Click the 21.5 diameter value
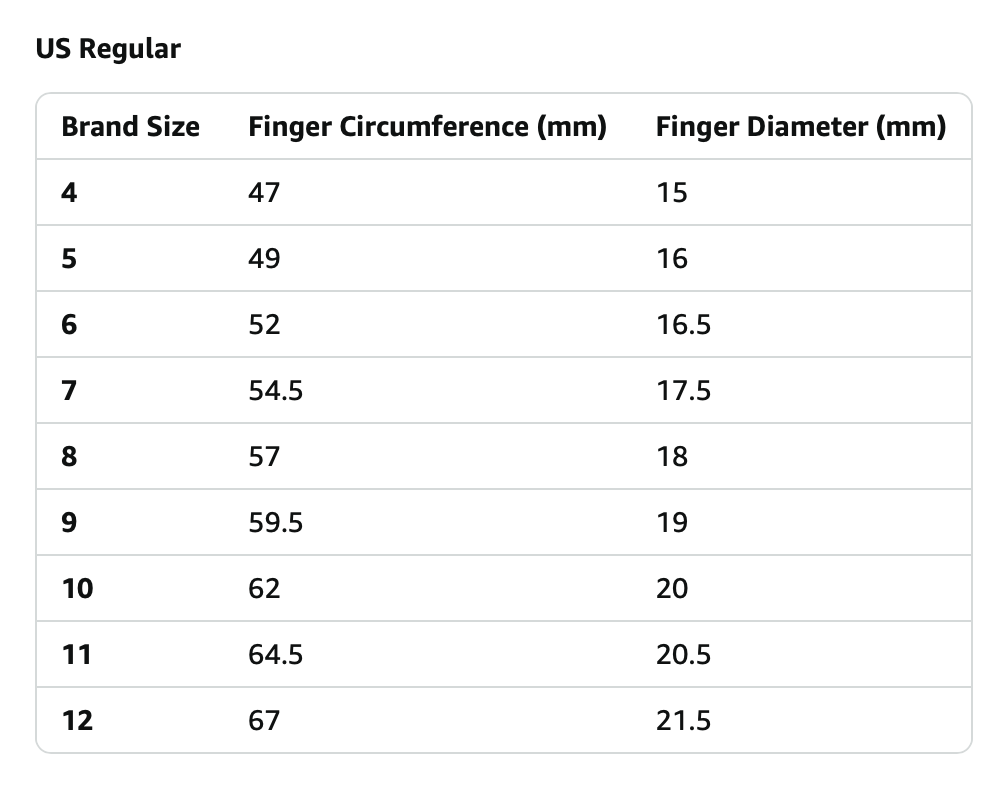This screenshot has height=812, width=994. pos(683,720)
